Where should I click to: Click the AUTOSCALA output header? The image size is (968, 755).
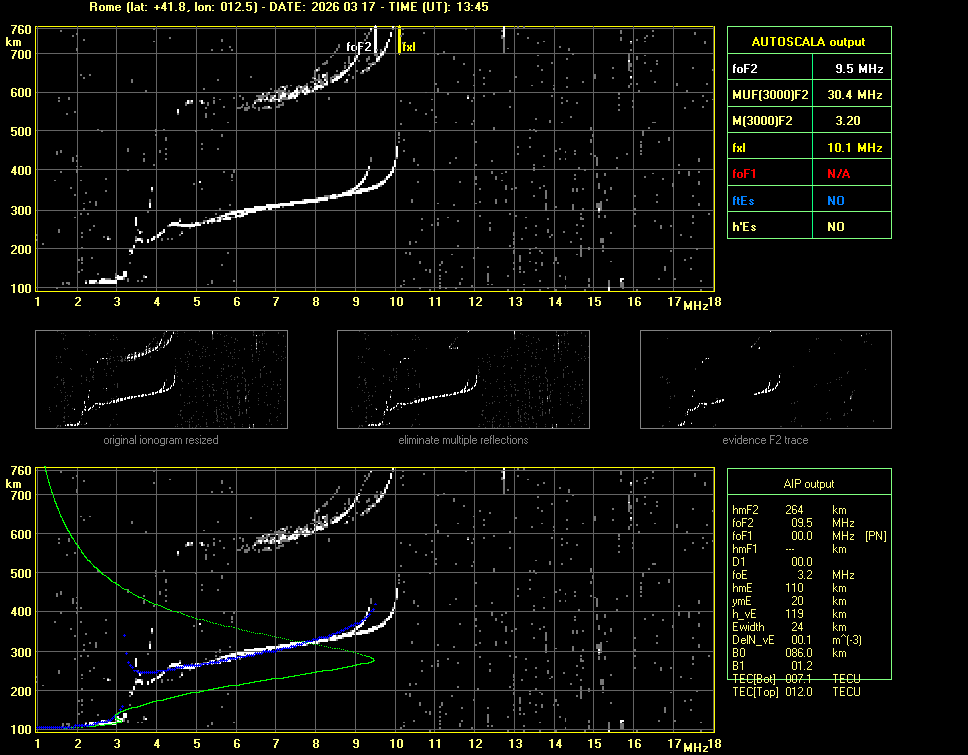pyautogui.click(x=809, y=42)
